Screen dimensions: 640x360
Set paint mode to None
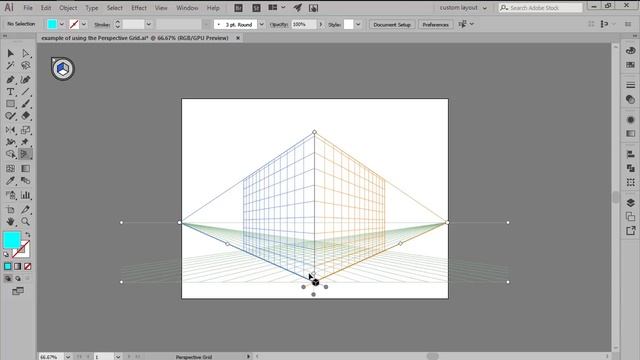[x=27, y=267]
